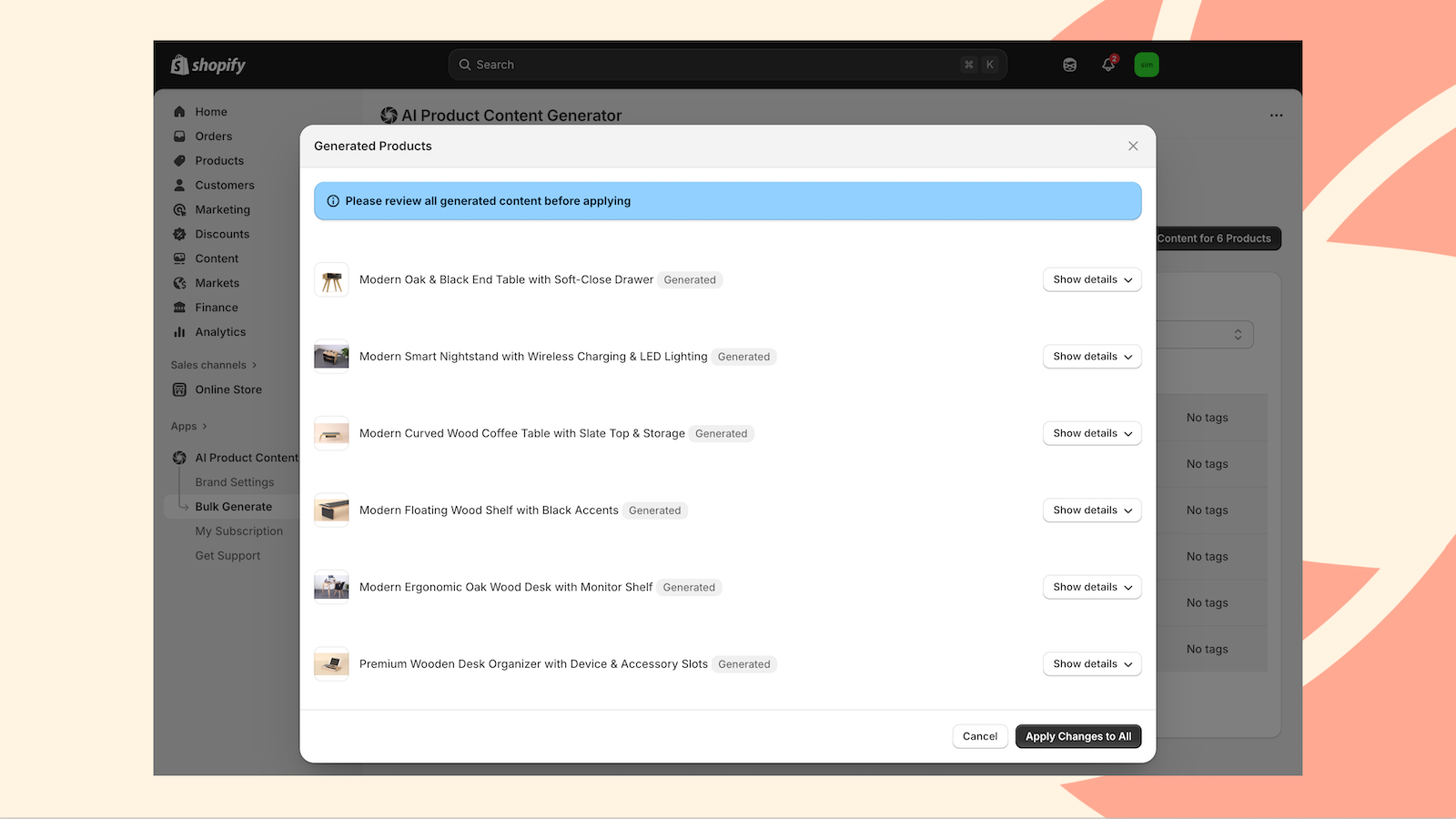Click the Floating Wood Shelf thumbnail

(x=330, y=510)
